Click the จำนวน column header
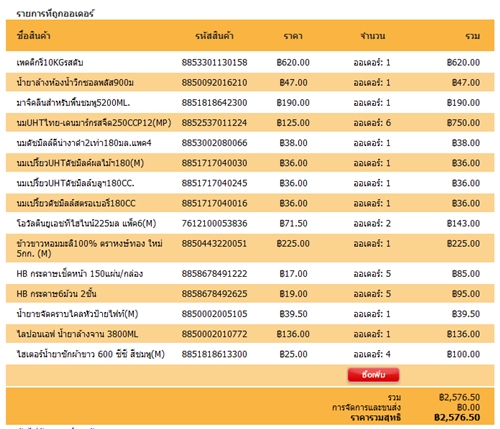 (373, 36)
